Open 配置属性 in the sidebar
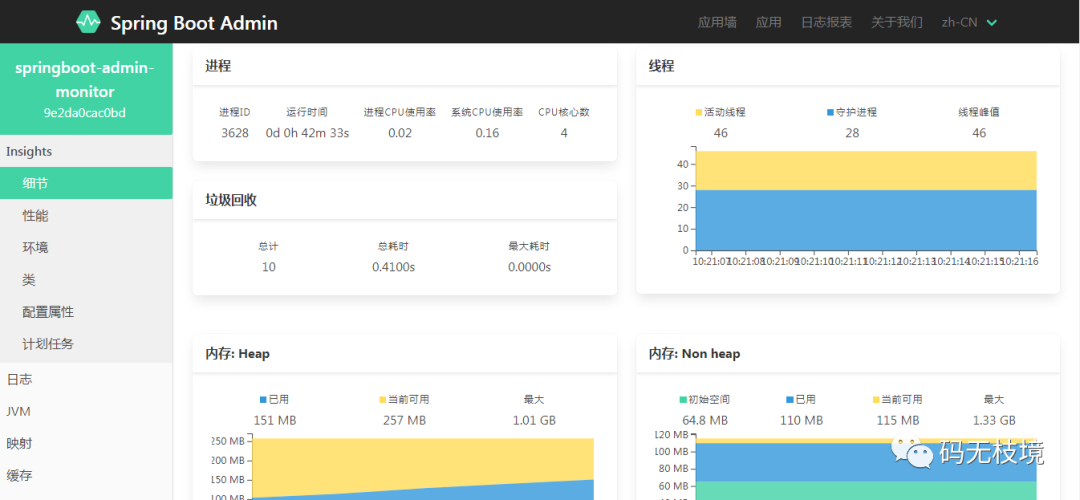The width and height of the screenshot is (1080, 500). point(48,311)
